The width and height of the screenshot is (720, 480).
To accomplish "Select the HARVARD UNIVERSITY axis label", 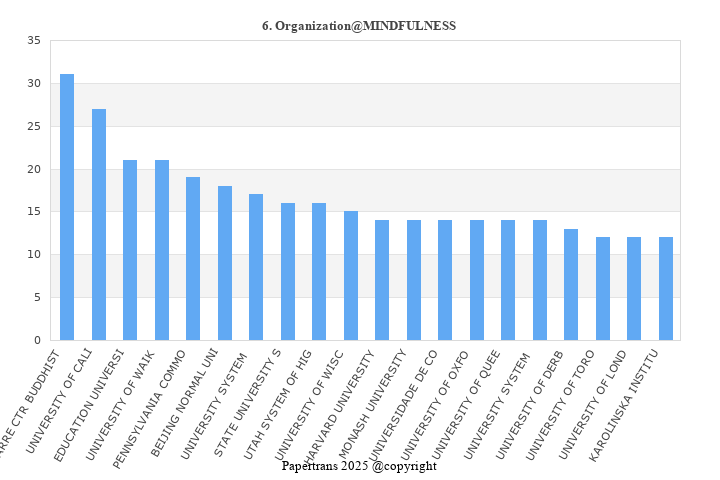I will (339, 407).
